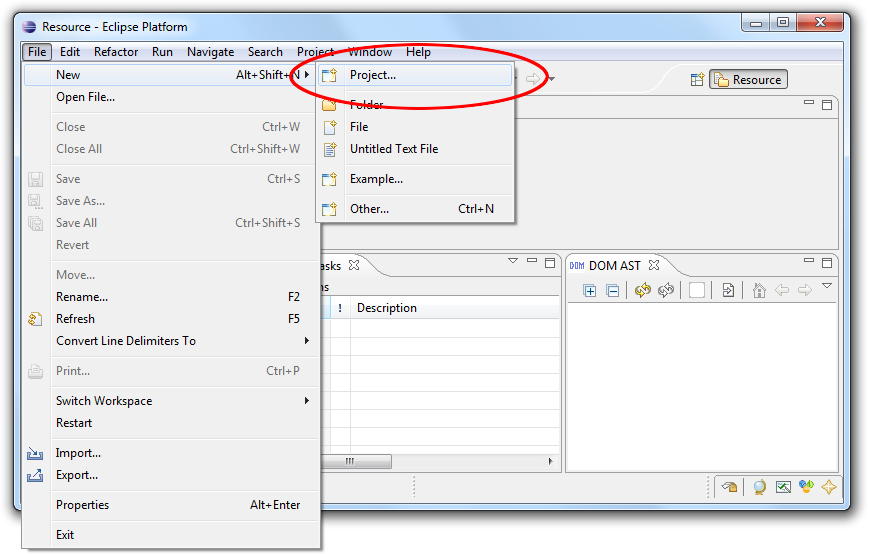Open the Search menu

tap(265, 52)
